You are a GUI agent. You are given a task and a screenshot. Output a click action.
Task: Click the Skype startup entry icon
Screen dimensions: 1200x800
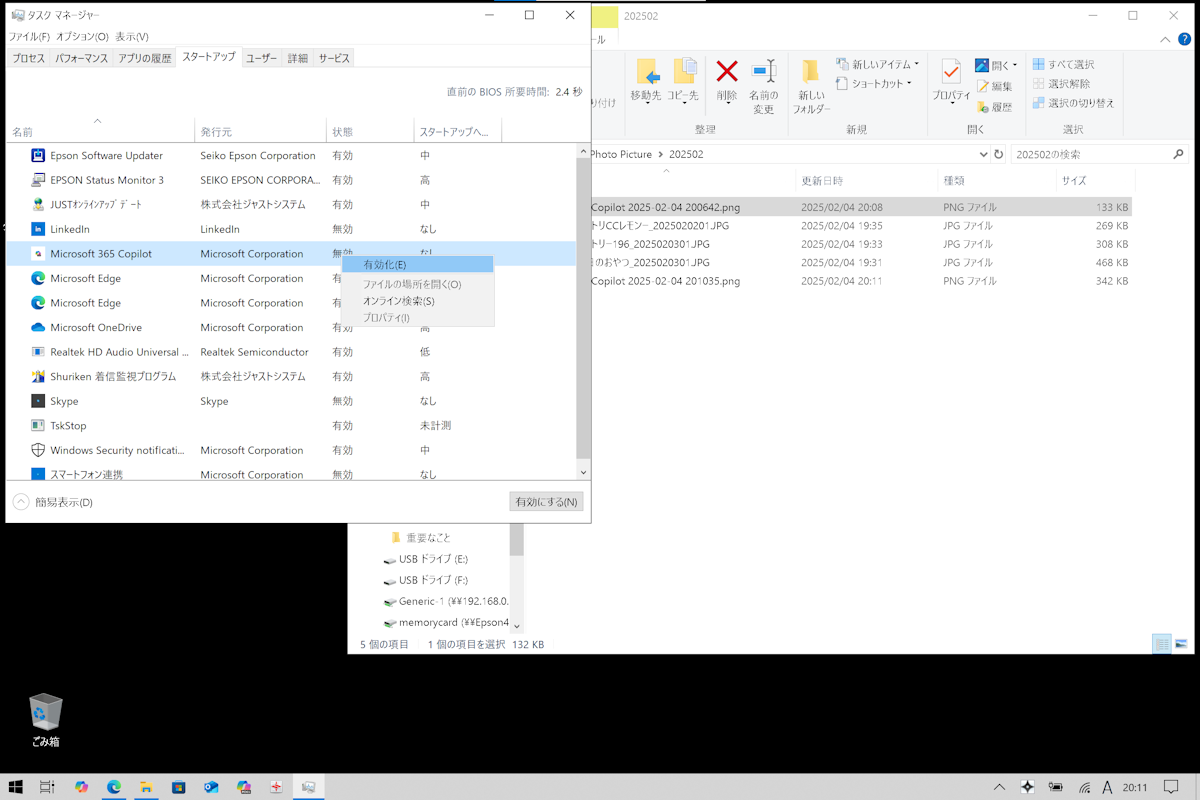tap(38, 401)
